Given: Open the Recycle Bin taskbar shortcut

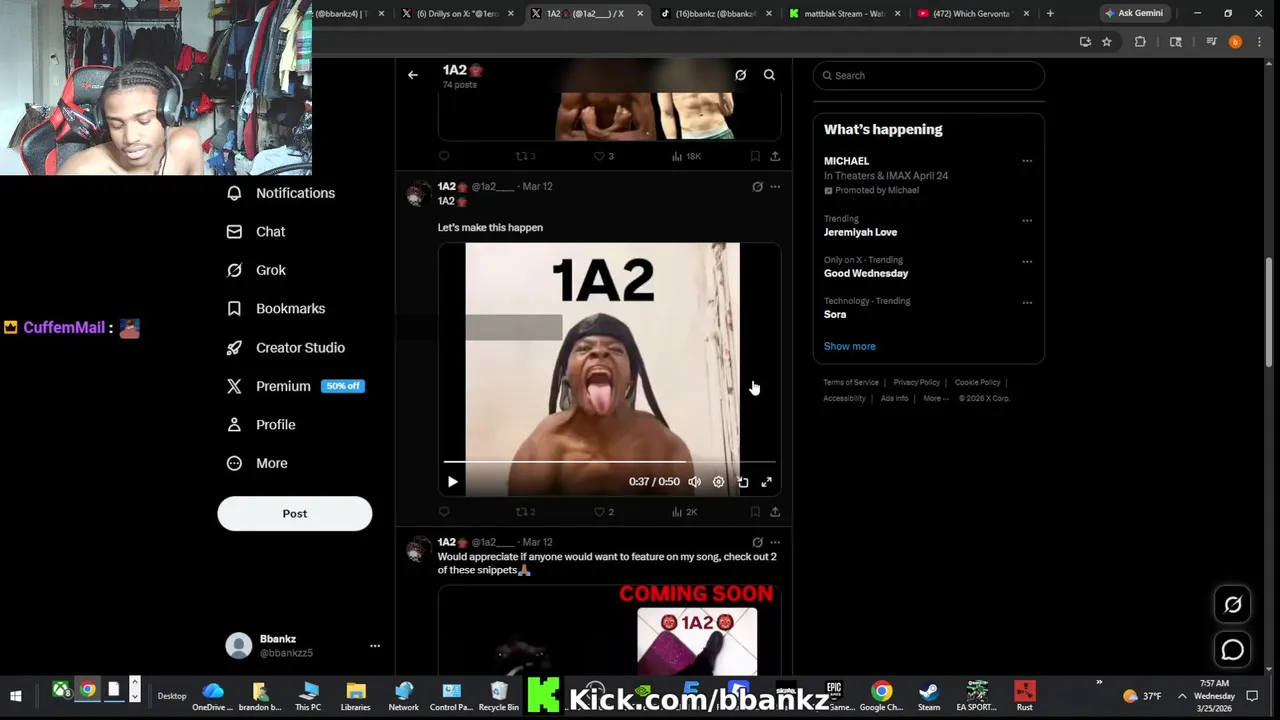Looking at the screenshot, I should pos(498,696).
